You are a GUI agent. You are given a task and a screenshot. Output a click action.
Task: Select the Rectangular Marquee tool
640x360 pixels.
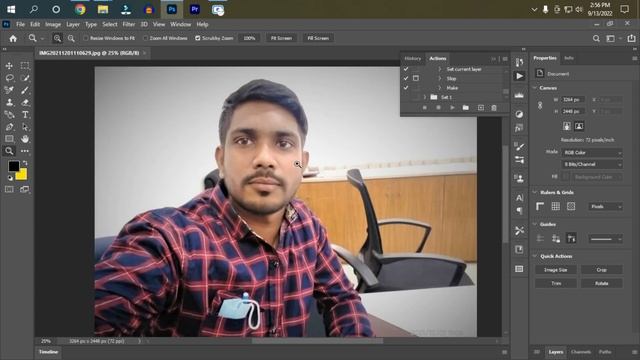25,65
